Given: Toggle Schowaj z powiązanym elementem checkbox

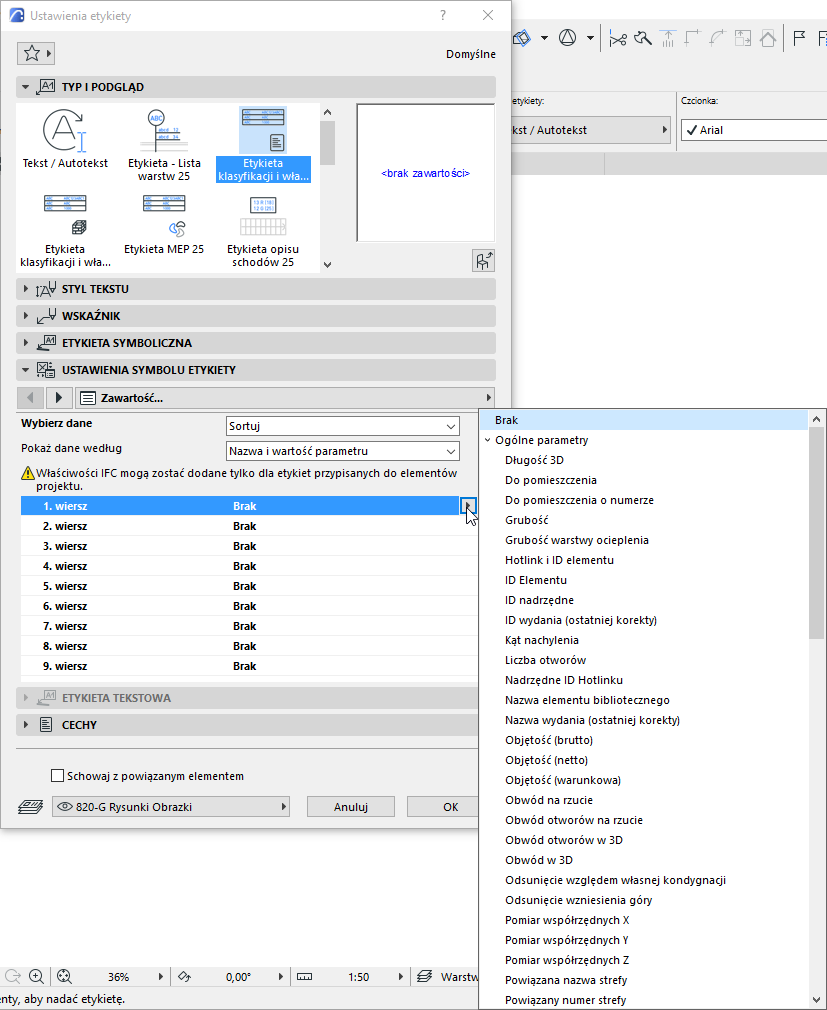Looking at the screenshot, I should [57, 776].
